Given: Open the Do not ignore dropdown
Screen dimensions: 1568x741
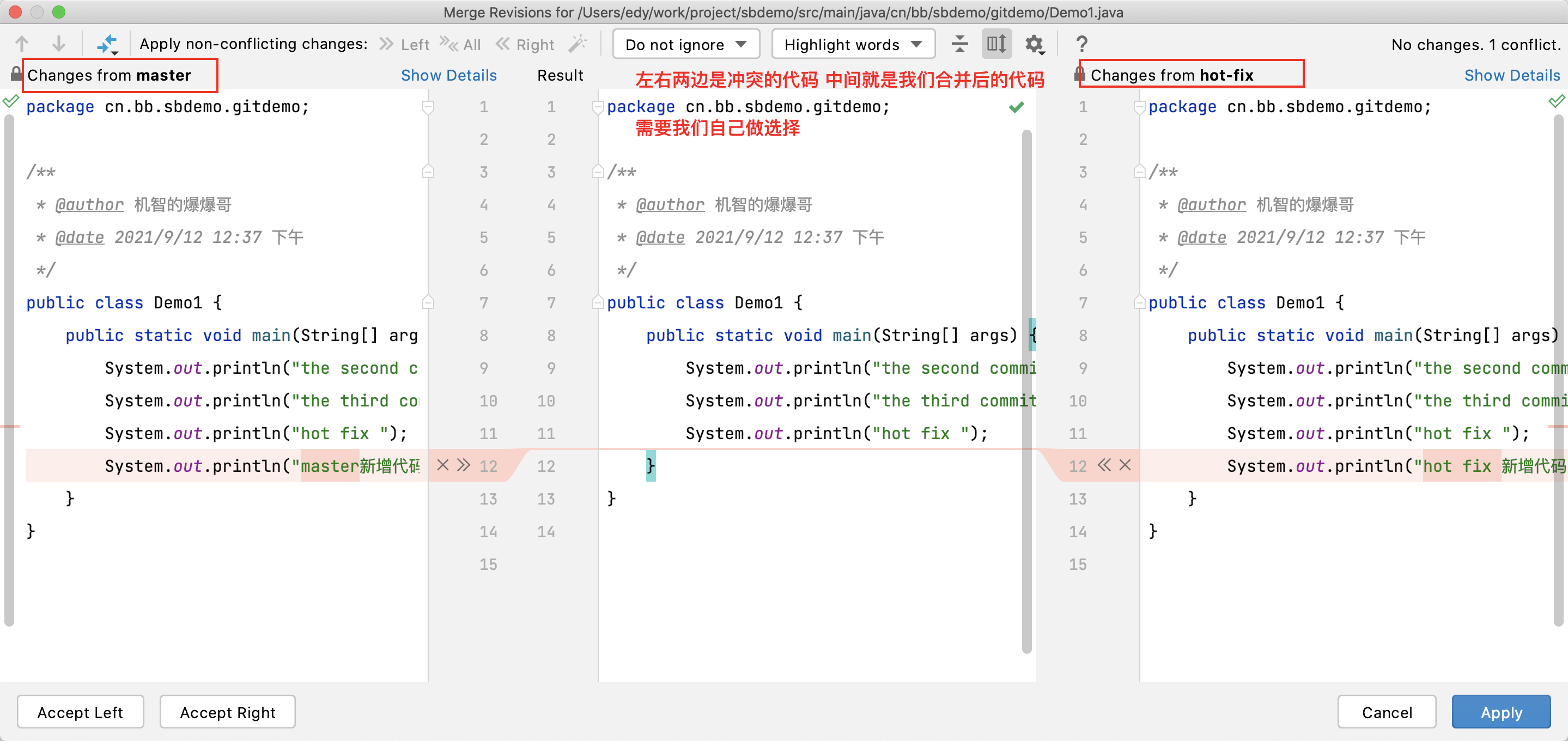Looking at the screenshot, I should tap(686, 45).
